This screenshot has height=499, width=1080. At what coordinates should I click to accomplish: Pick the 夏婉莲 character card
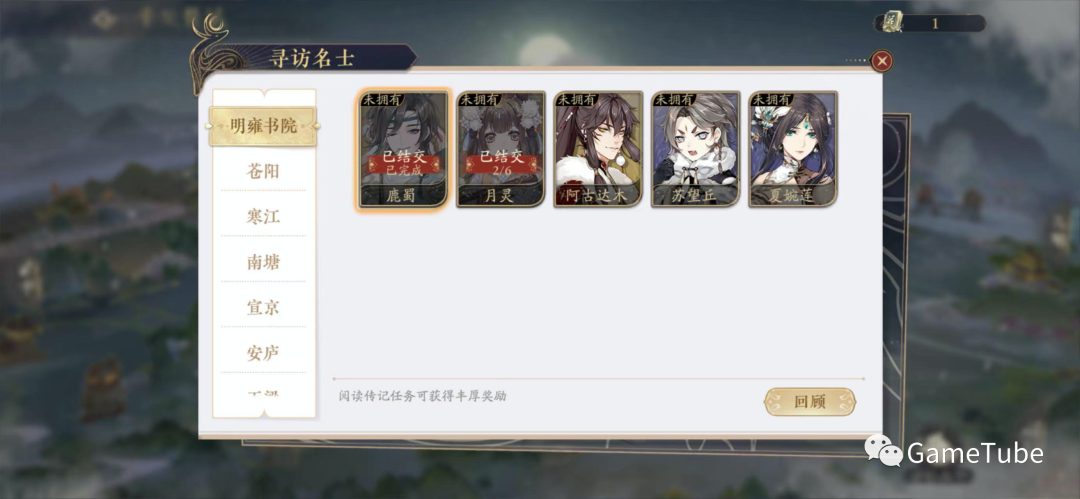coord(793,149)
